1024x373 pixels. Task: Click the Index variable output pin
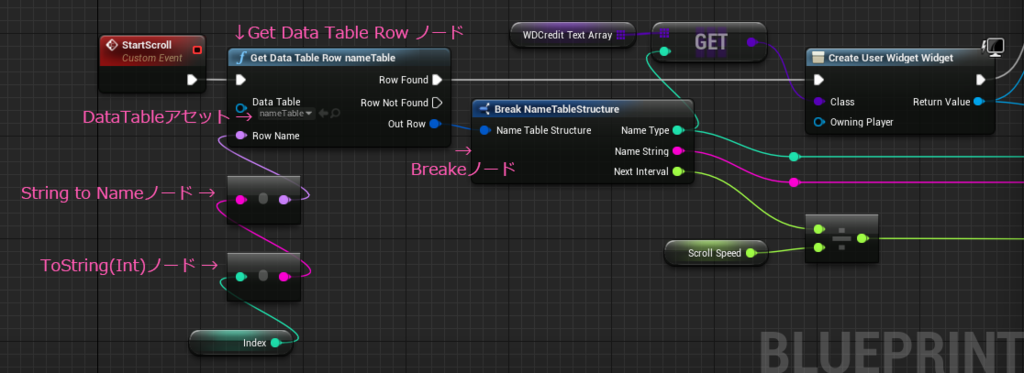pos(275,343)
